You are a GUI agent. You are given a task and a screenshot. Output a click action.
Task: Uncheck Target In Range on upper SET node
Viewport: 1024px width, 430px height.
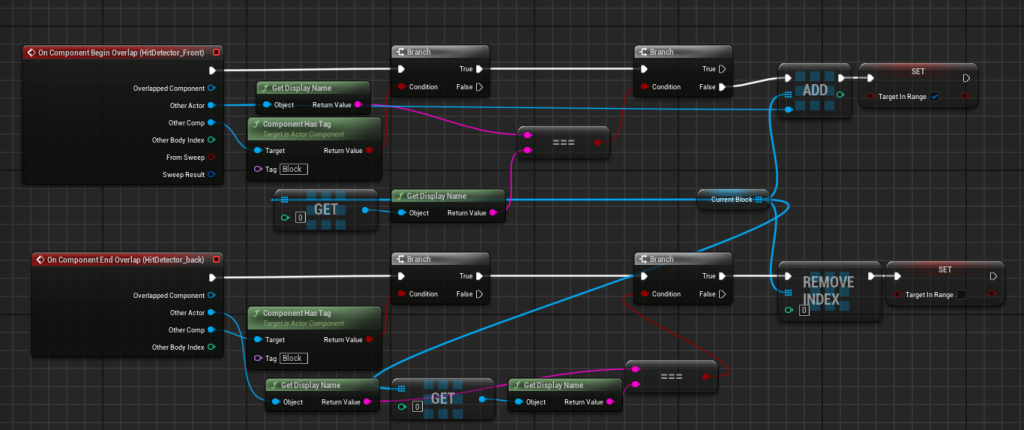(934, 96)
